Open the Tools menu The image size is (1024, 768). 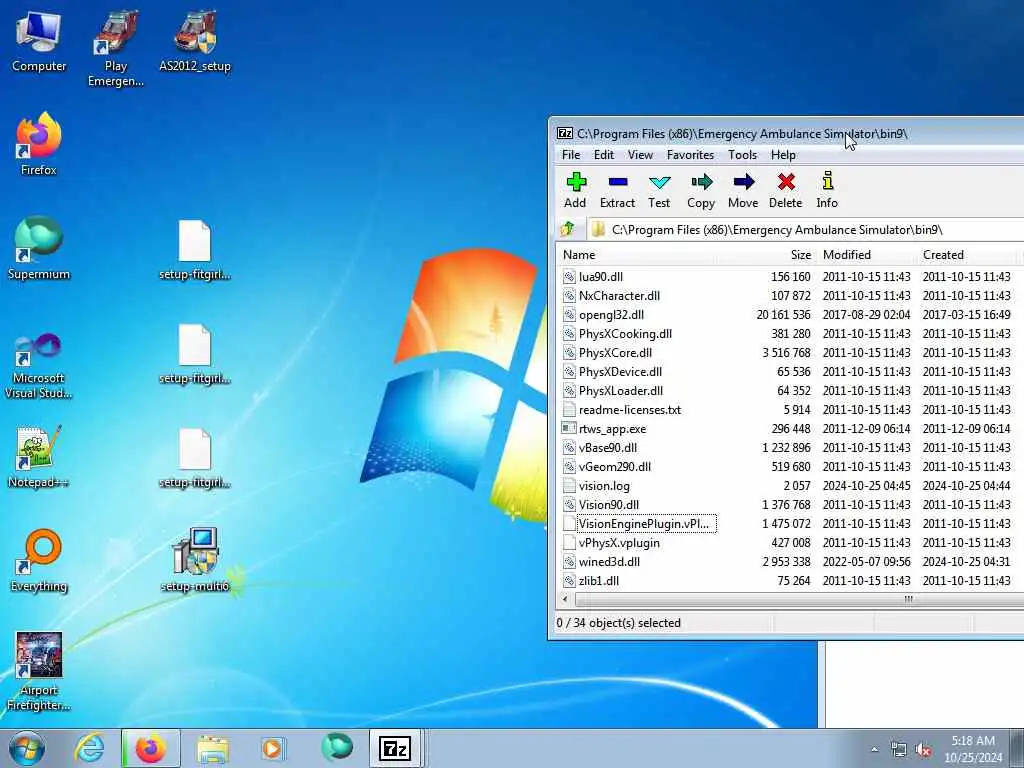[x=743, y=155]
